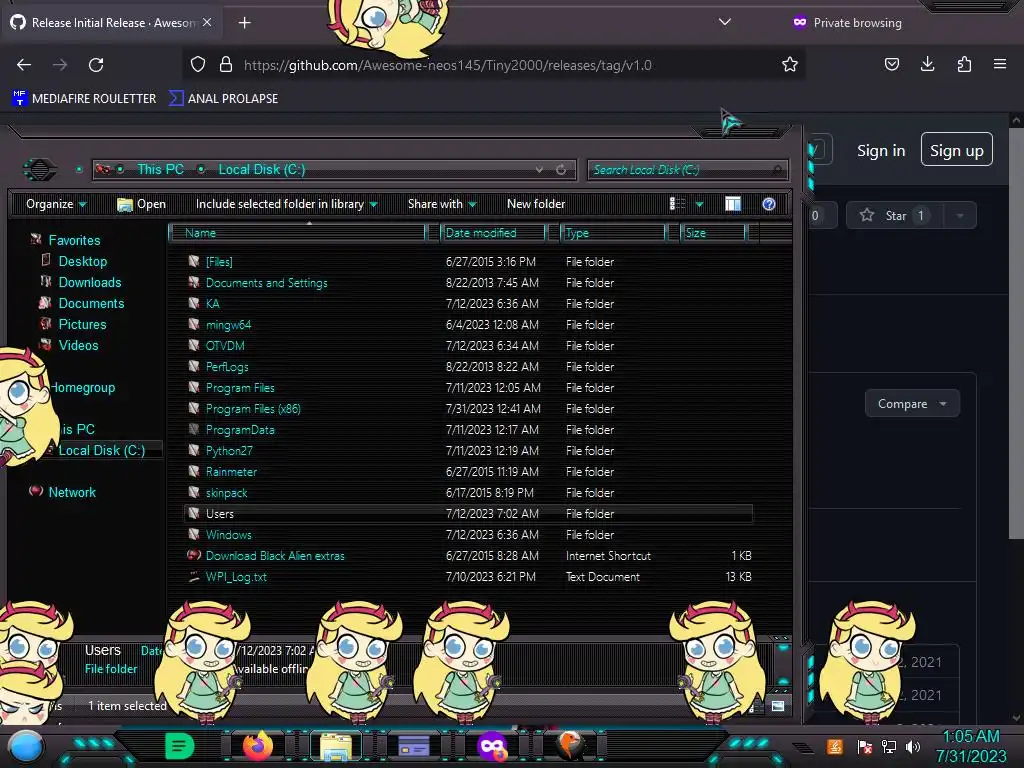Viewport: 1024px width, 768px height.
Task: Open the second bookmarks toolbar item
Action: pos(223,99)
